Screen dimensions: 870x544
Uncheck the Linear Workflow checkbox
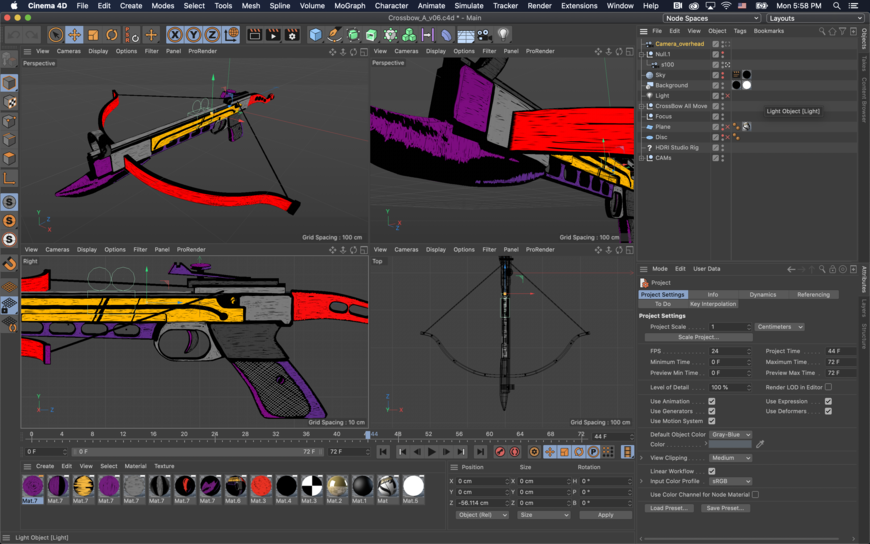point(711,471)
